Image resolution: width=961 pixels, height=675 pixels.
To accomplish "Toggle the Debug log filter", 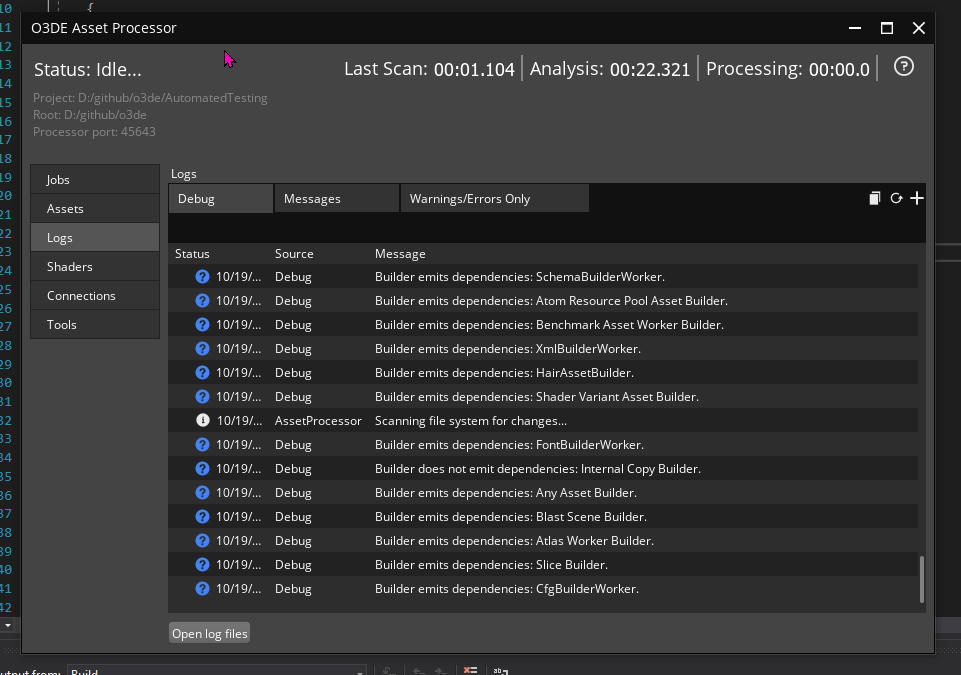I will pos(220,197).
